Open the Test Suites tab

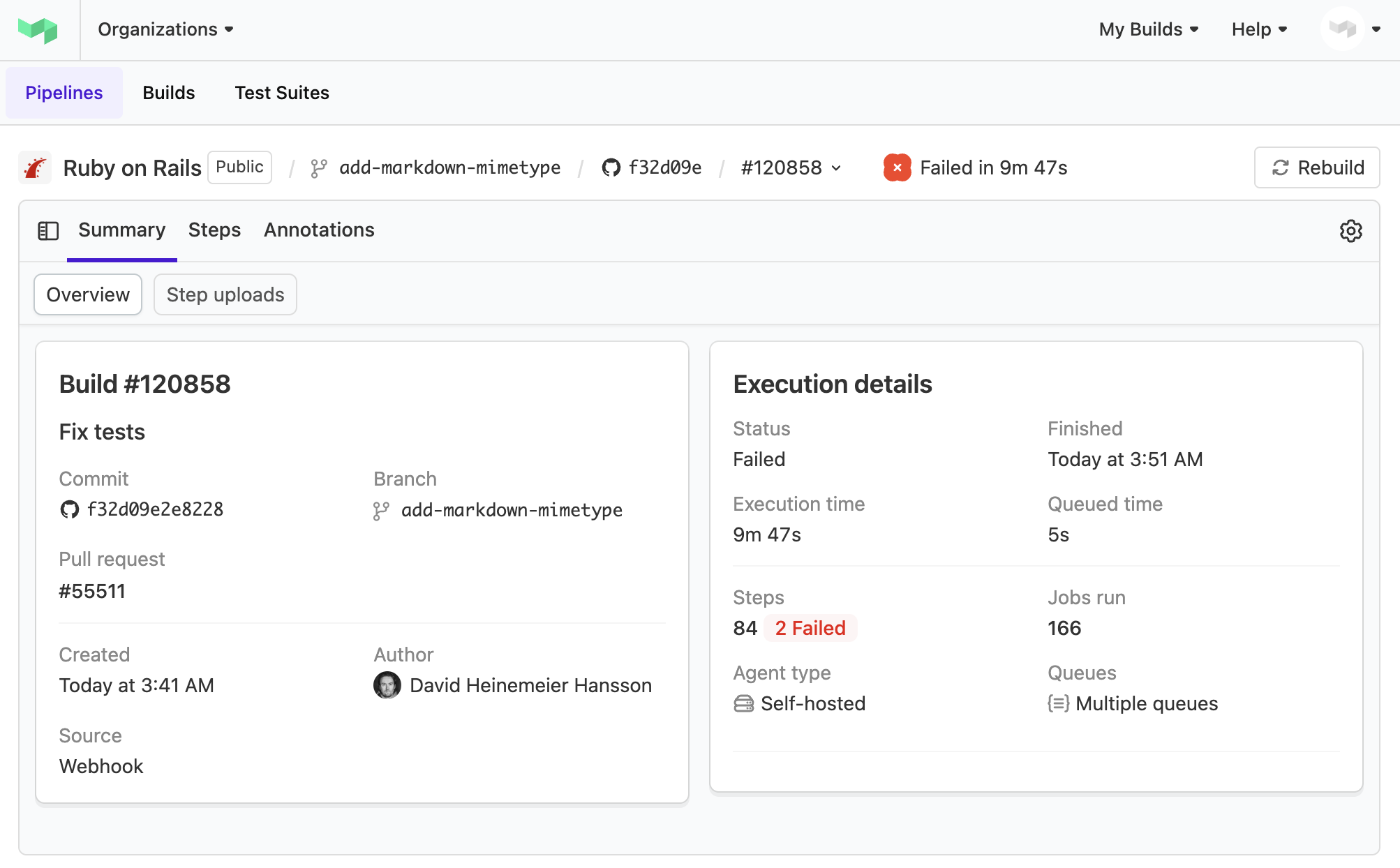point(282,92)
